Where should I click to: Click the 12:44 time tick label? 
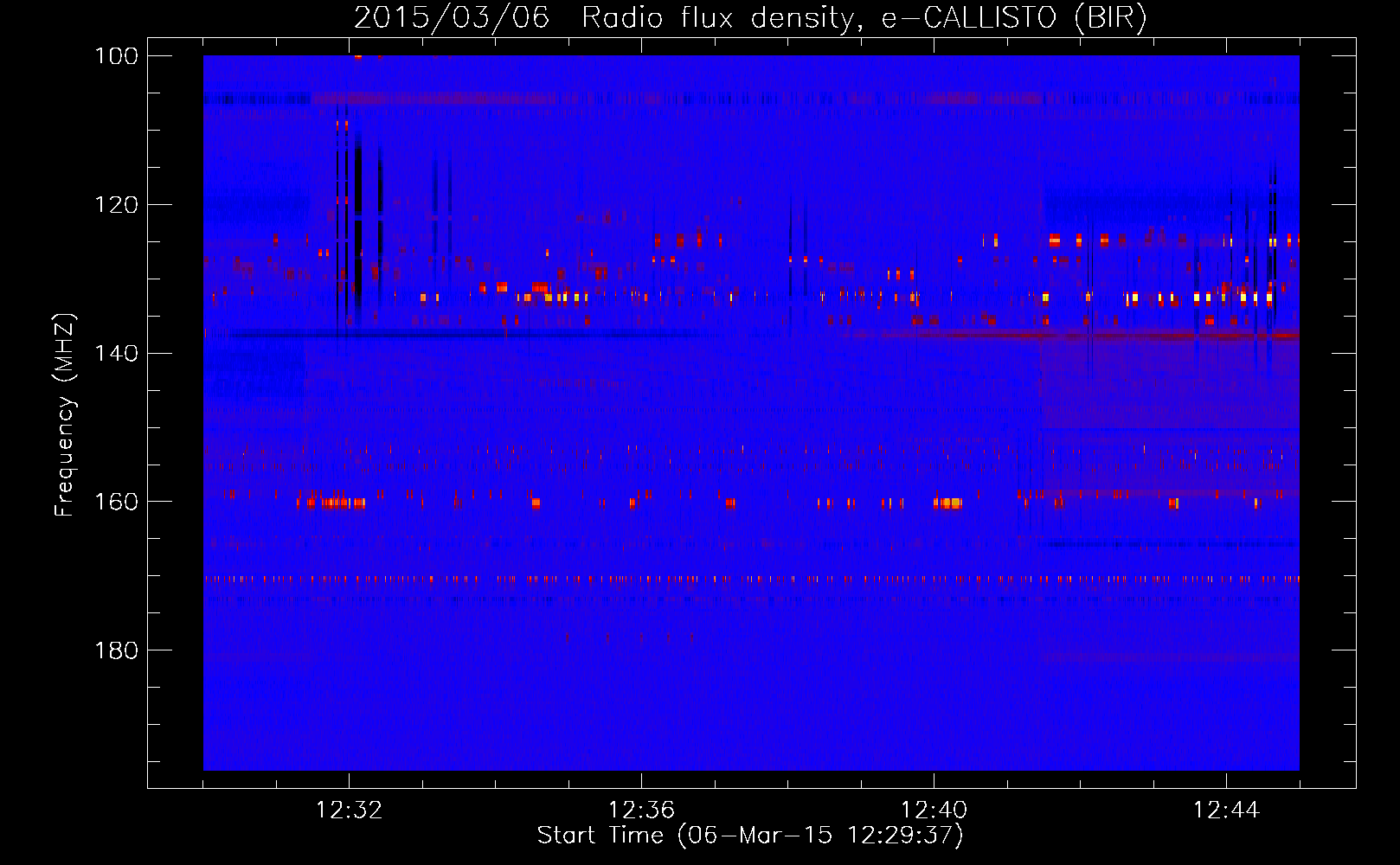1226,811
